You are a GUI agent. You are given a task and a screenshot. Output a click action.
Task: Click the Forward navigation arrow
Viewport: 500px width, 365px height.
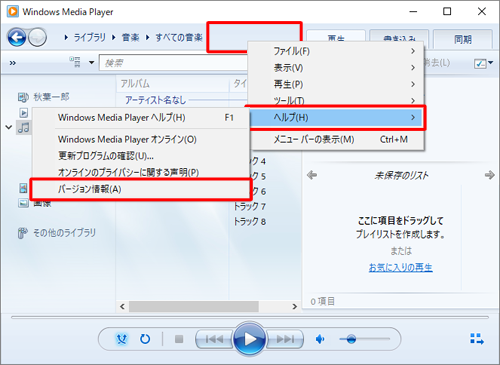[x=37, y=37]
